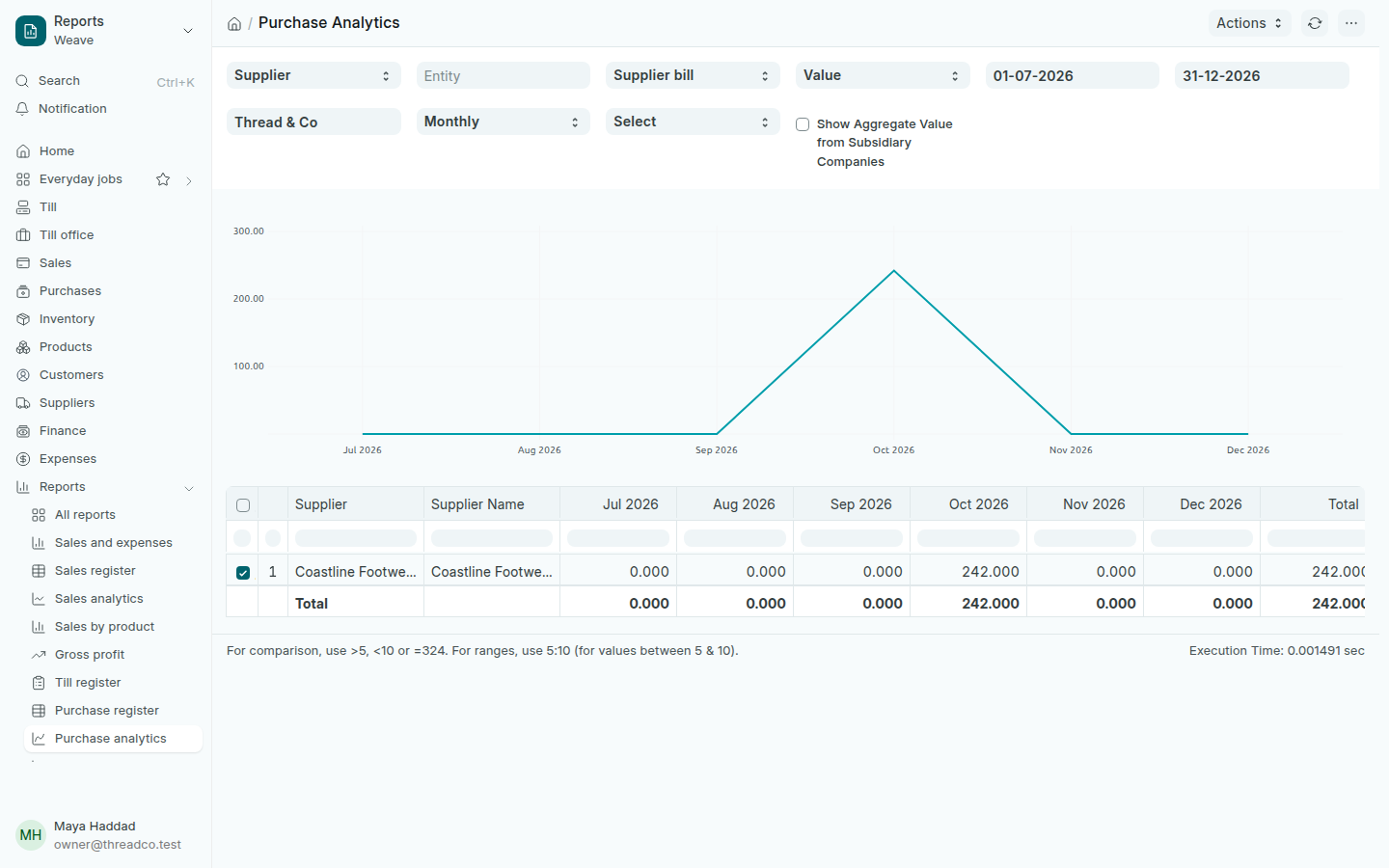Toggle the select-all checkbox in table header
Viewport: 1389px width, 868px height.
[243, 505]
